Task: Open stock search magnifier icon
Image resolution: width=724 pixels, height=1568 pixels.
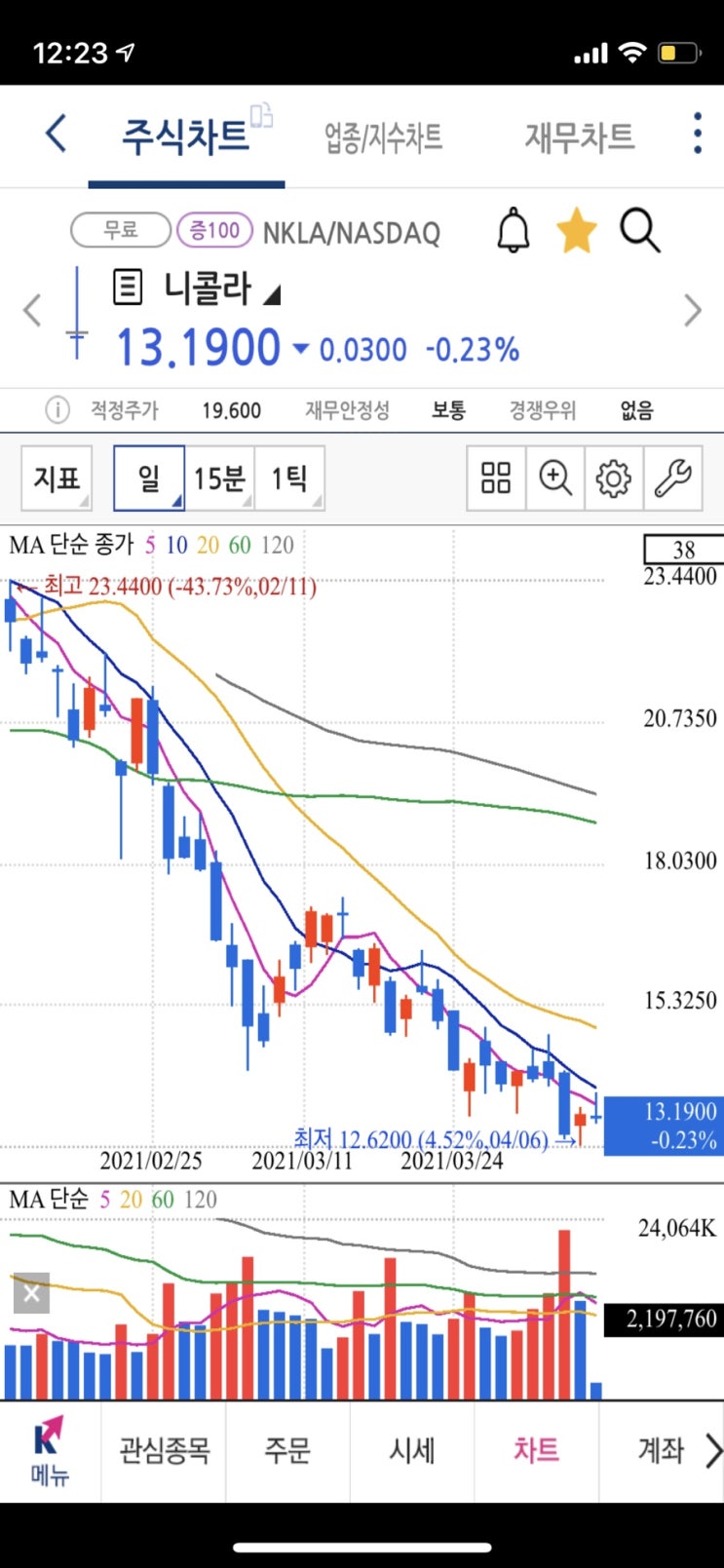Action: [x=640, y=232]
